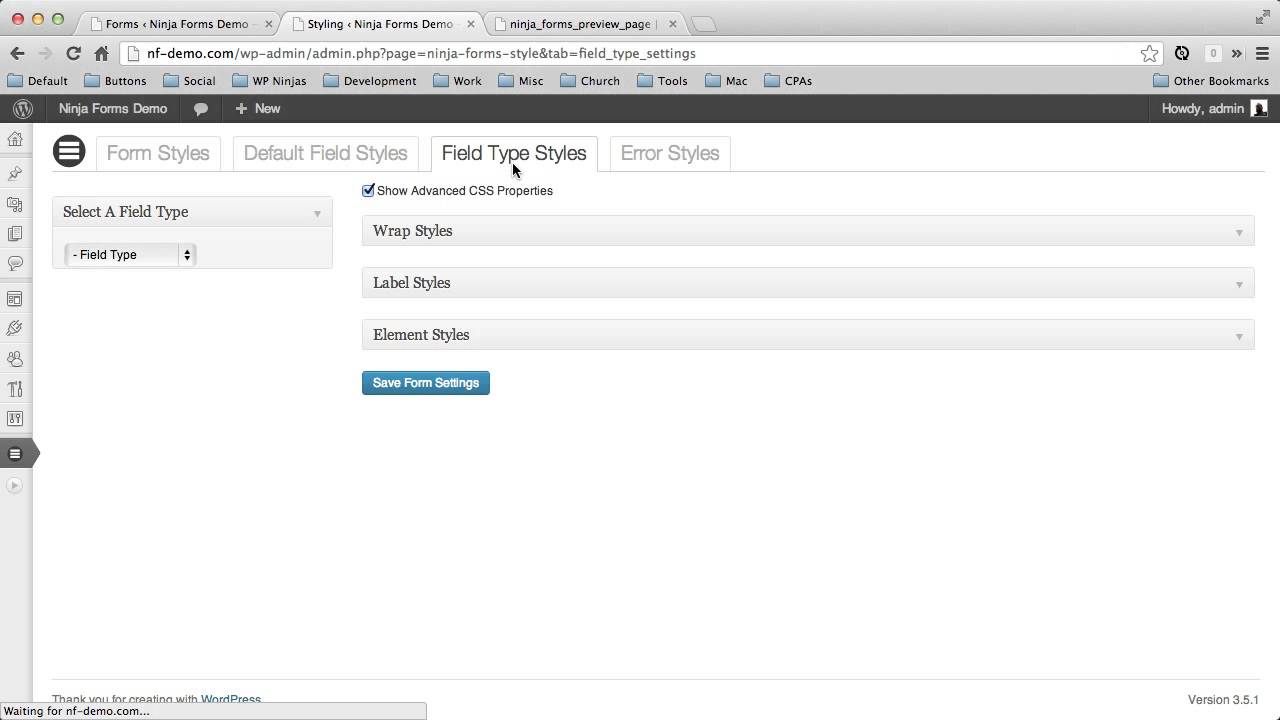Open the Field Type select dropdown
This screenshot has width=1280, height=720.
(130, 255)
